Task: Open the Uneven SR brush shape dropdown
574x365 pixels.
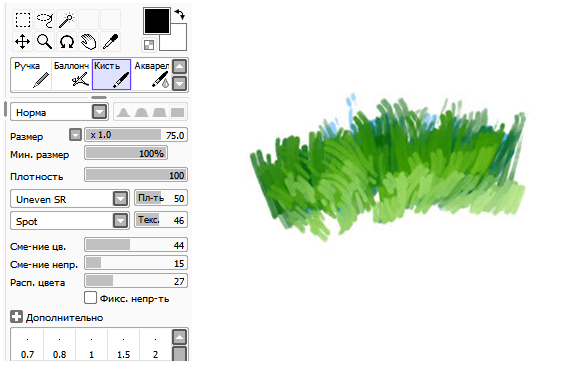Action: coord(70,199)
